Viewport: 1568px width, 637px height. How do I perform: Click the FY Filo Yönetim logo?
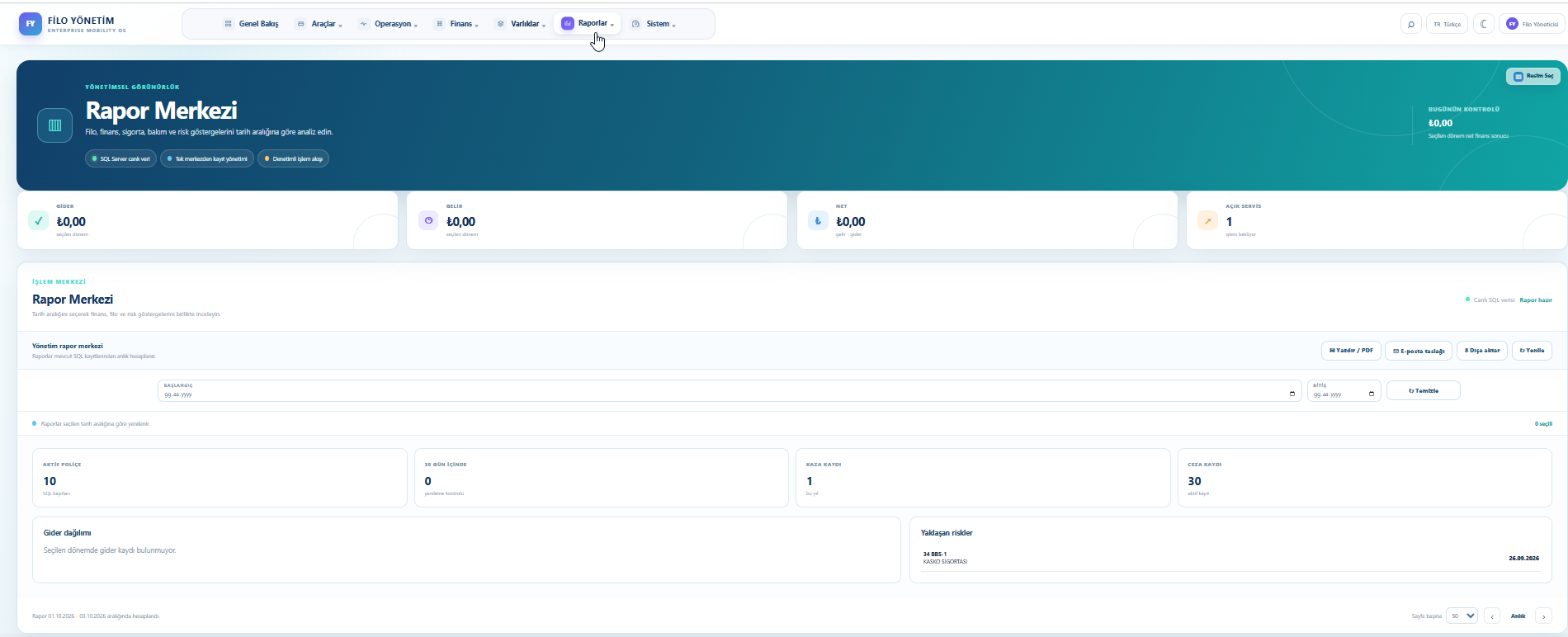(31, 24)
